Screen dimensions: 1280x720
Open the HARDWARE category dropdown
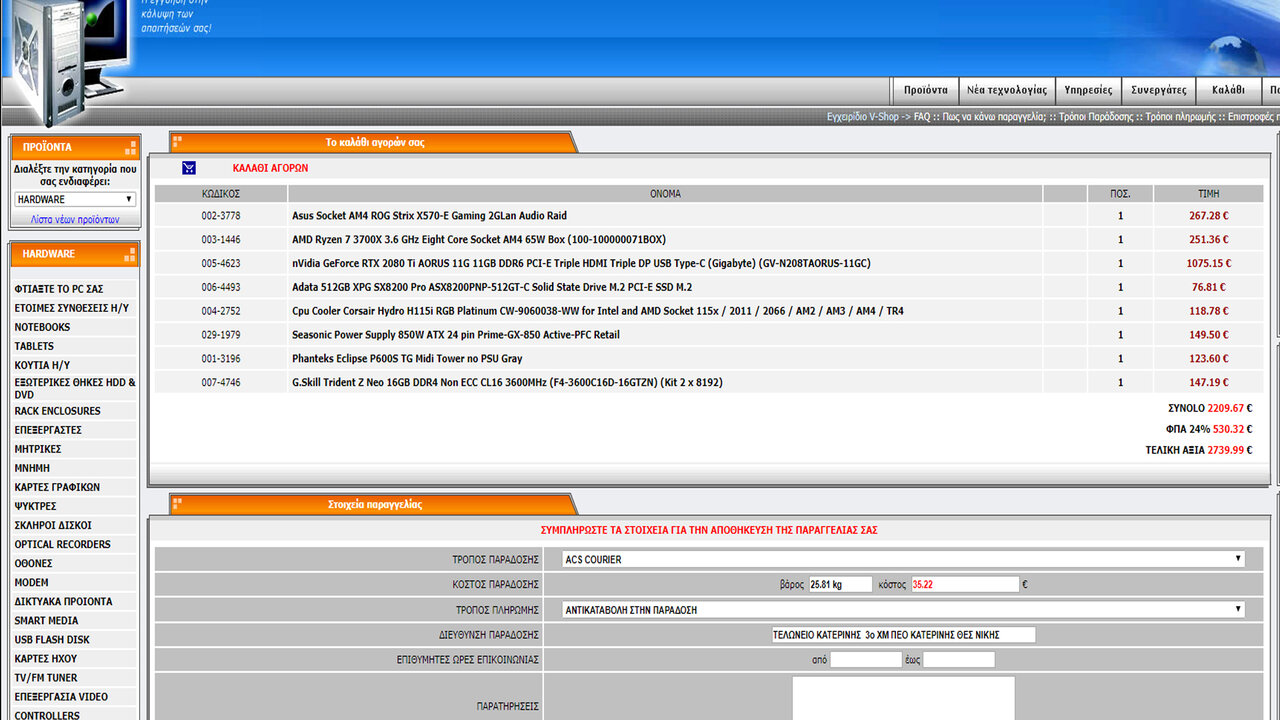75,199
